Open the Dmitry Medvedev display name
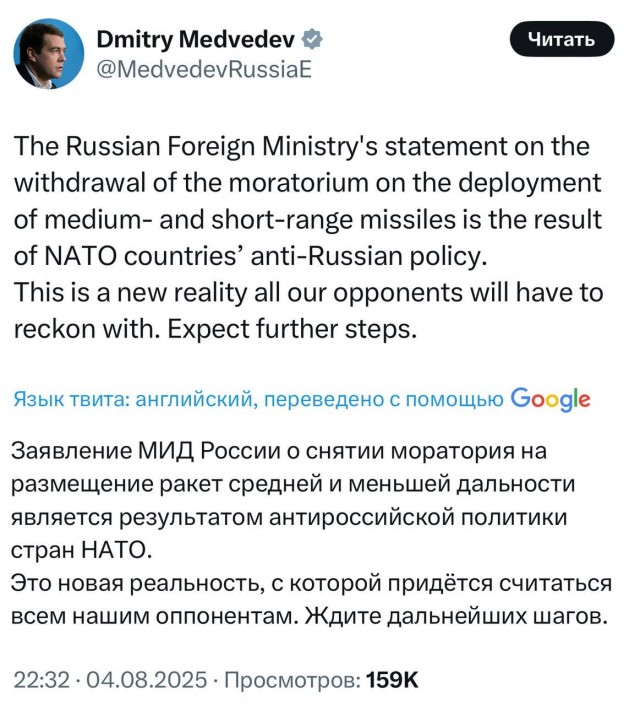Image resolution: width=640 pixels, height=705 pixels. click(196, 40)
